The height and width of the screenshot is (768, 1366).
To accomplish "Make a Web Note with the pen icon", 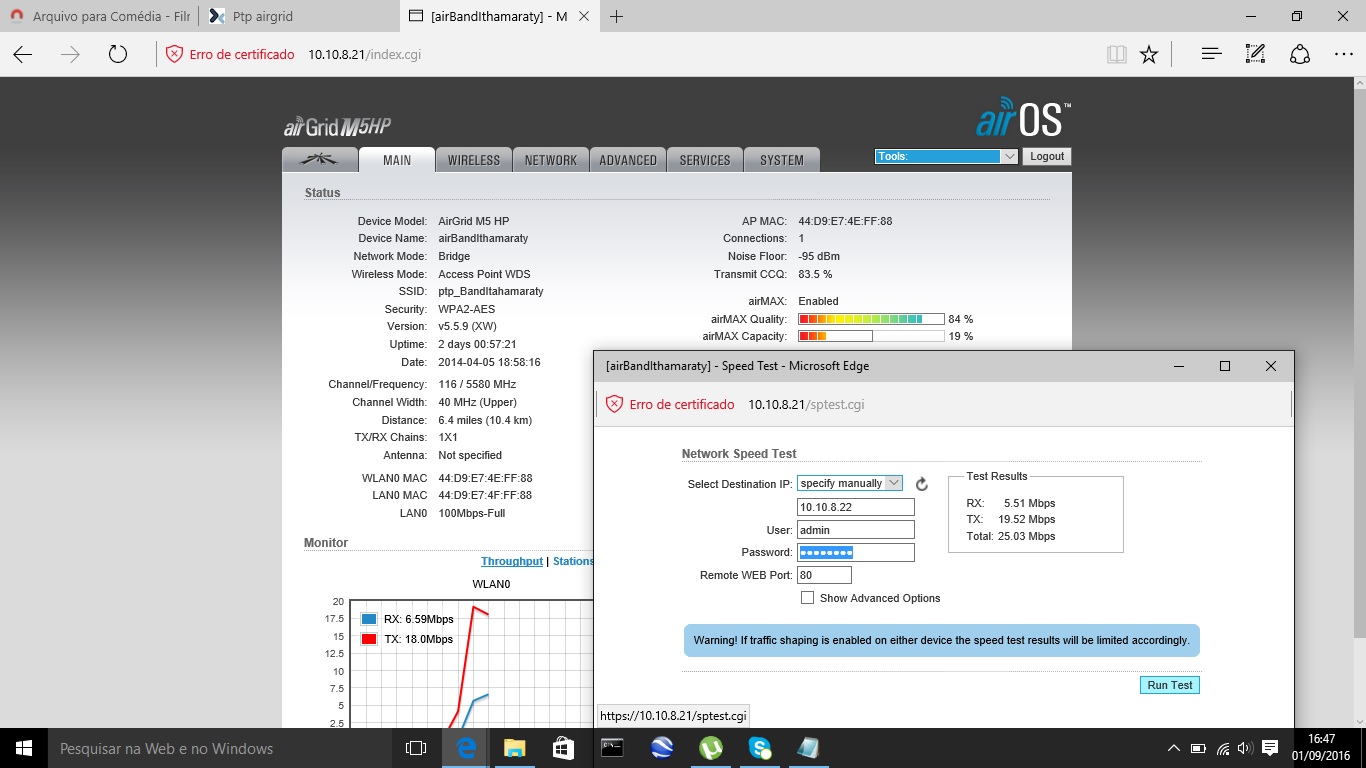I will pos(1255,54).
